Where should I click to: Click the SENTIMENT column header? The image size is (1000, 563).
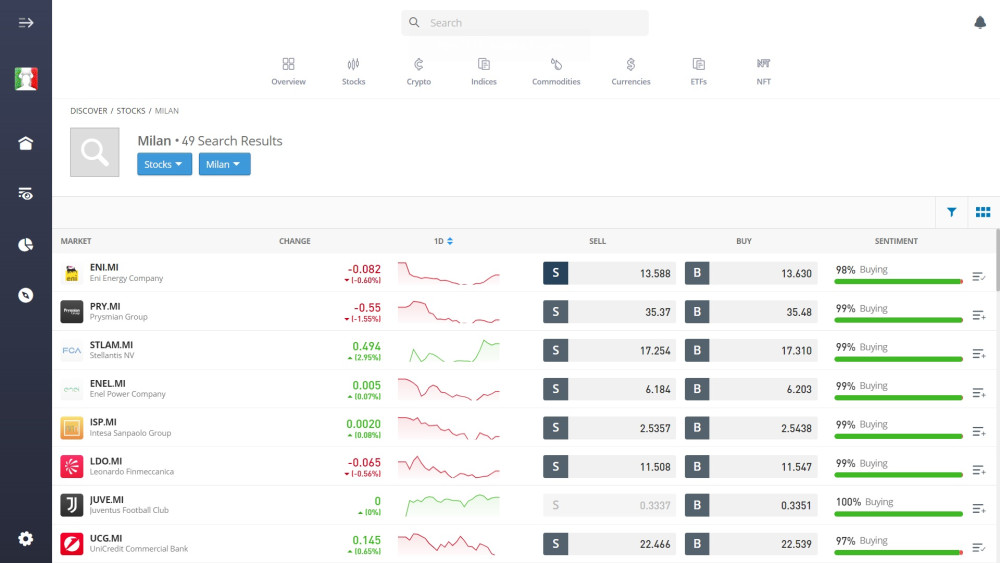coord(896,241)
